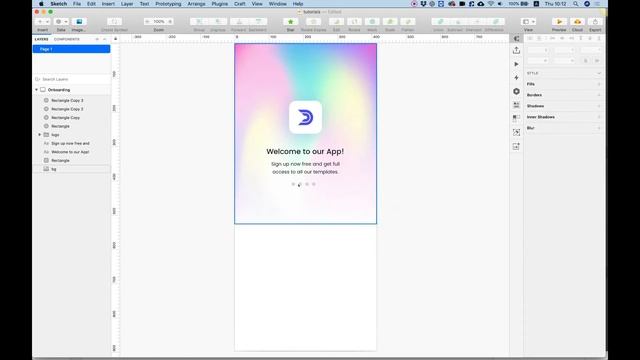Click the Difference boolean icon

495,22
